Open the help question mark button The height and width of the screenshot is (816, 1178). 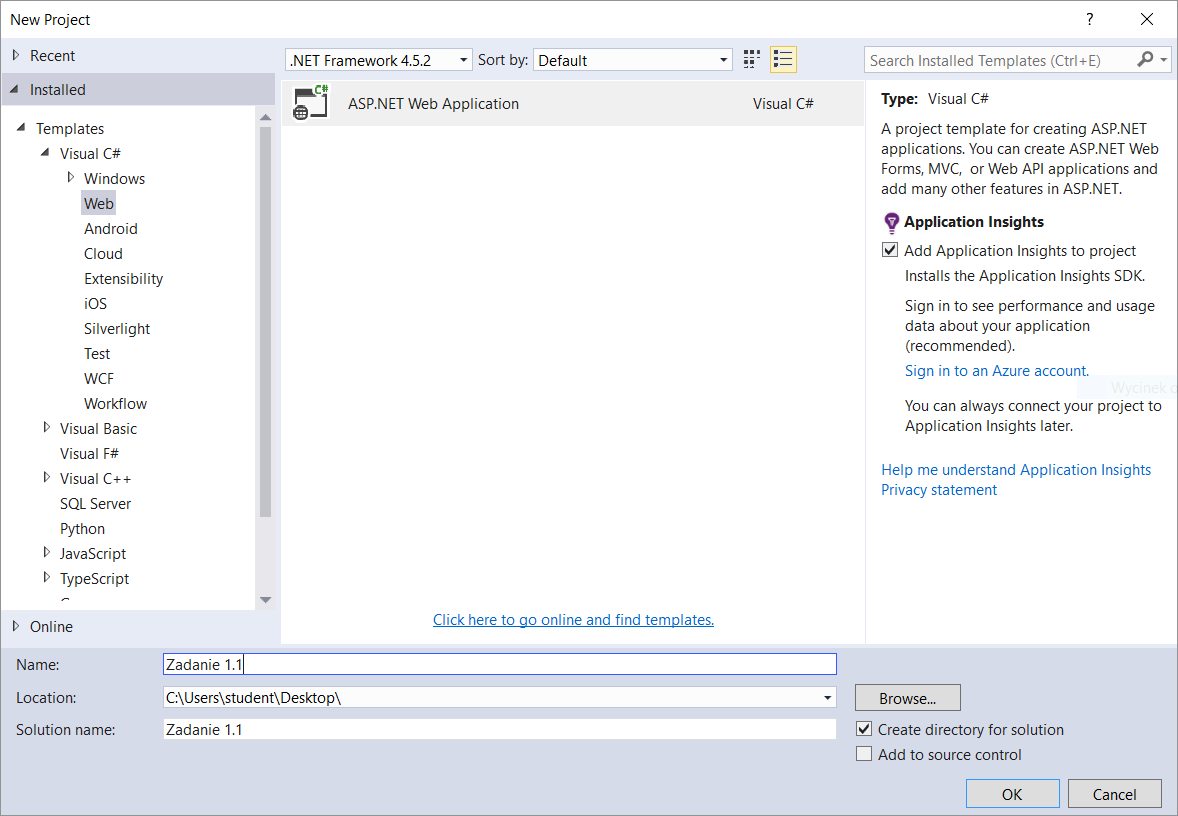1089,20
